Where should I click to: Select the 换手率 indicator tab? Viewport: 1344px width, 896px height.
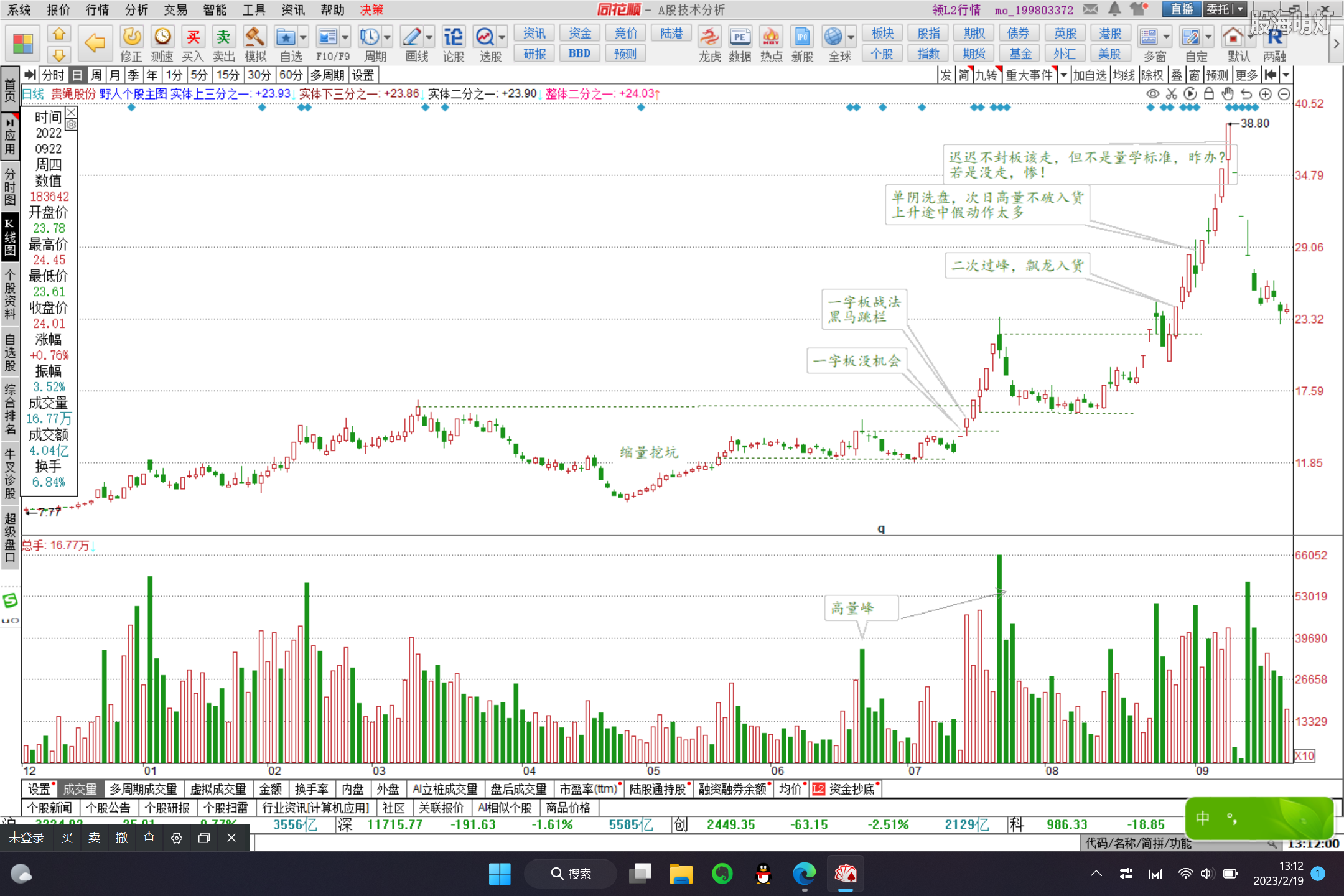[x=312, y=789]
